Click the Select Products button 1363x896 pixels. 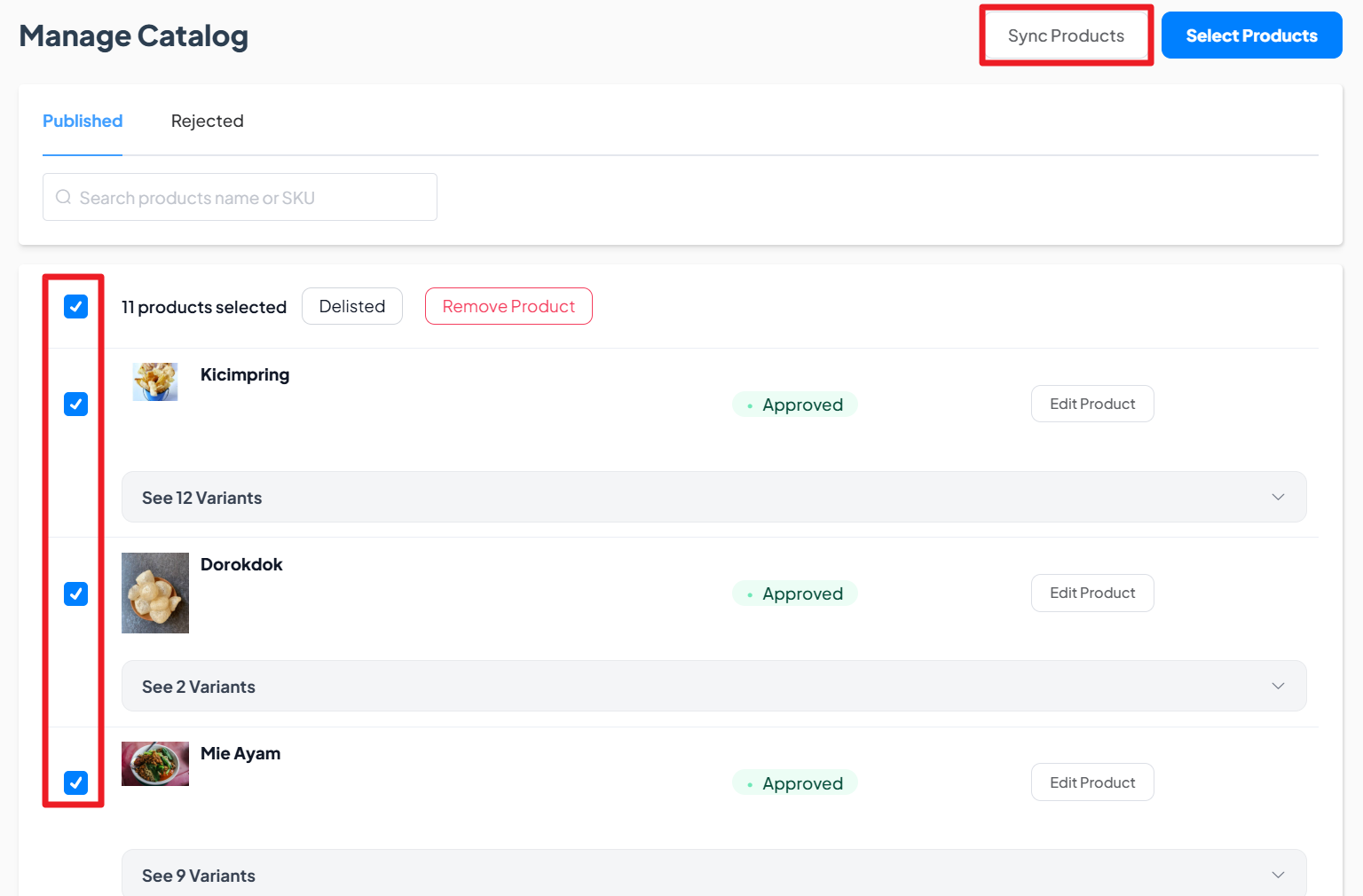click(1251, 35)
